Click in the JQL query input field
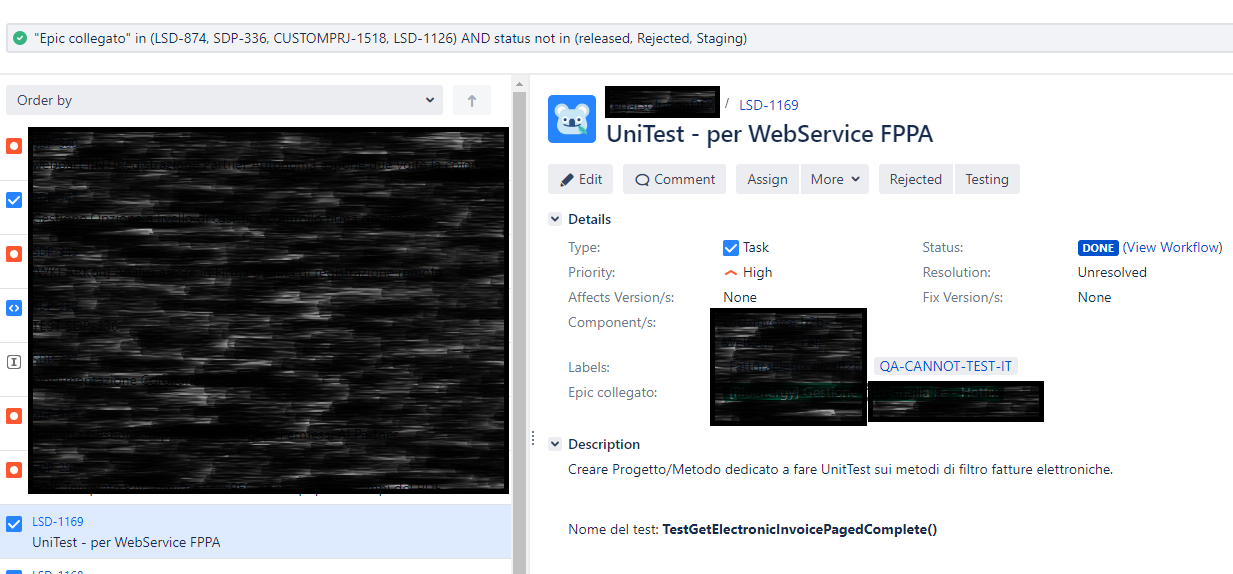The height and width of the screenshot is (574, 1233). tap(620, 39)
